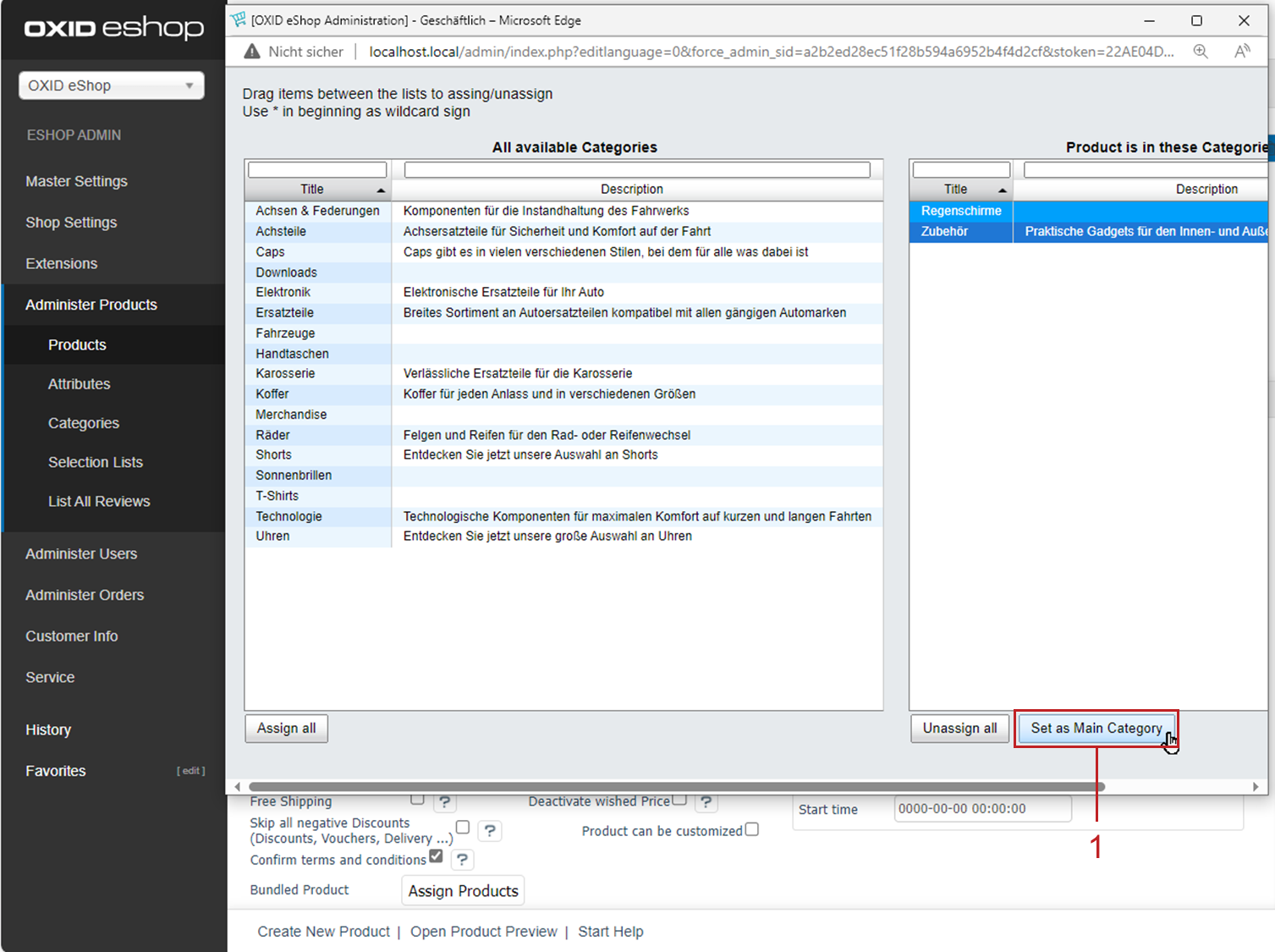Enable Product can be customized checkbox
This screenshot has height=952, width=1275.
752,829
